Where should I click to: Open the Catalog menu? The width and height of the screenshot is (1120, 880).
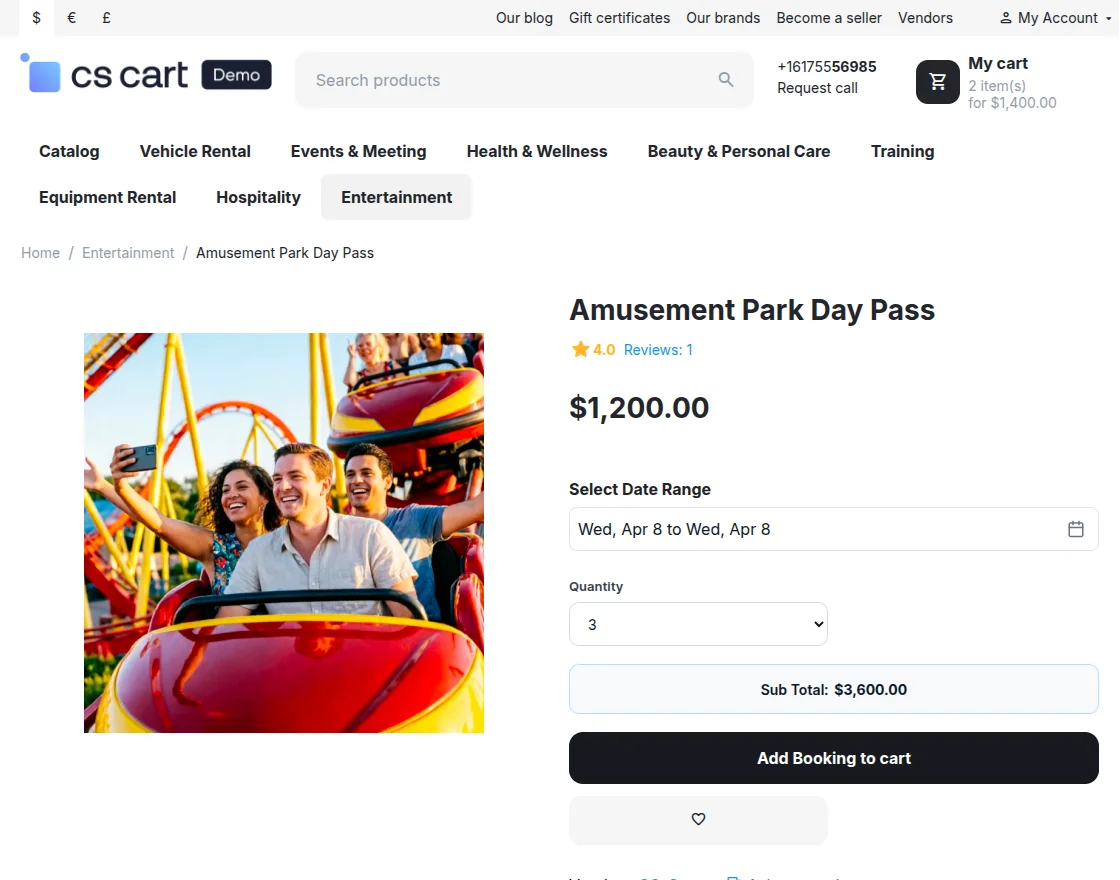(x=68, y=151)
